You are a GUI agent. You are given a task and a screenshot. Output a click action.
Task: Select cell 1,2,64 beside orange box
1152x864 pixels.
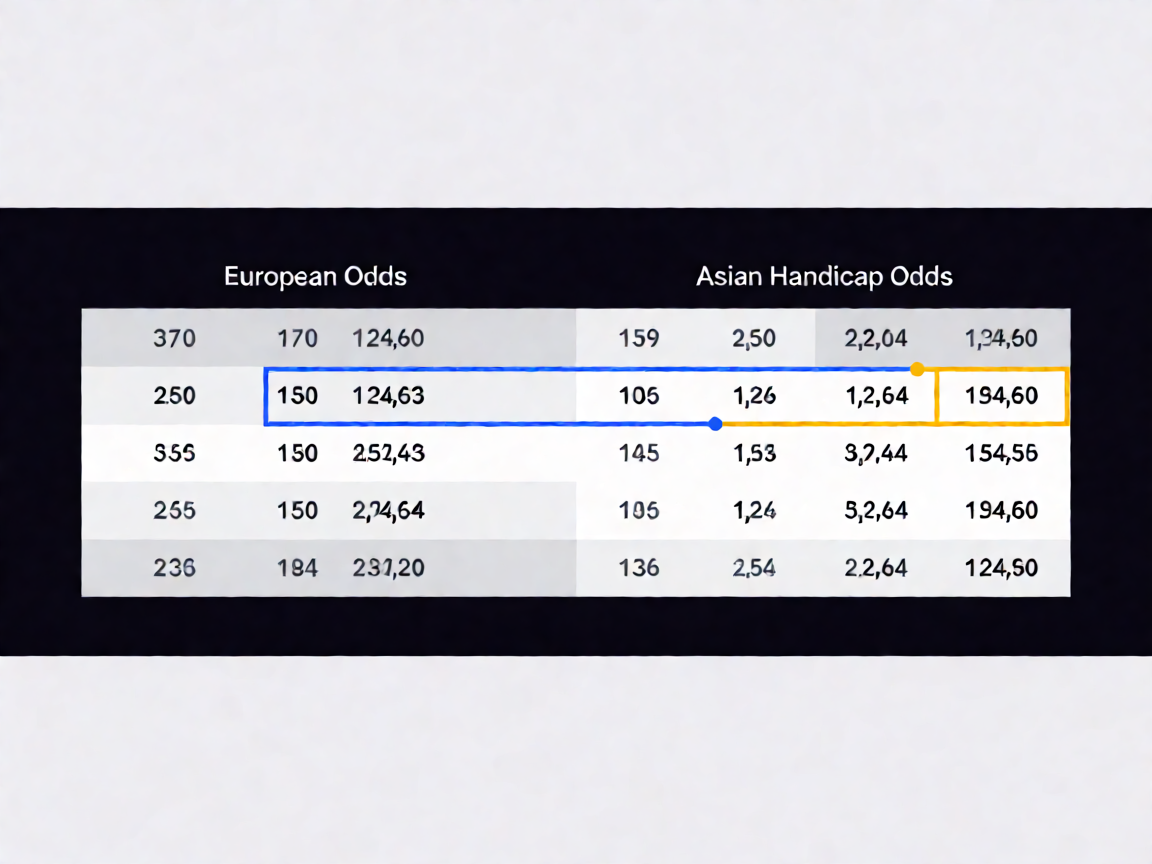tap(876, 396)
